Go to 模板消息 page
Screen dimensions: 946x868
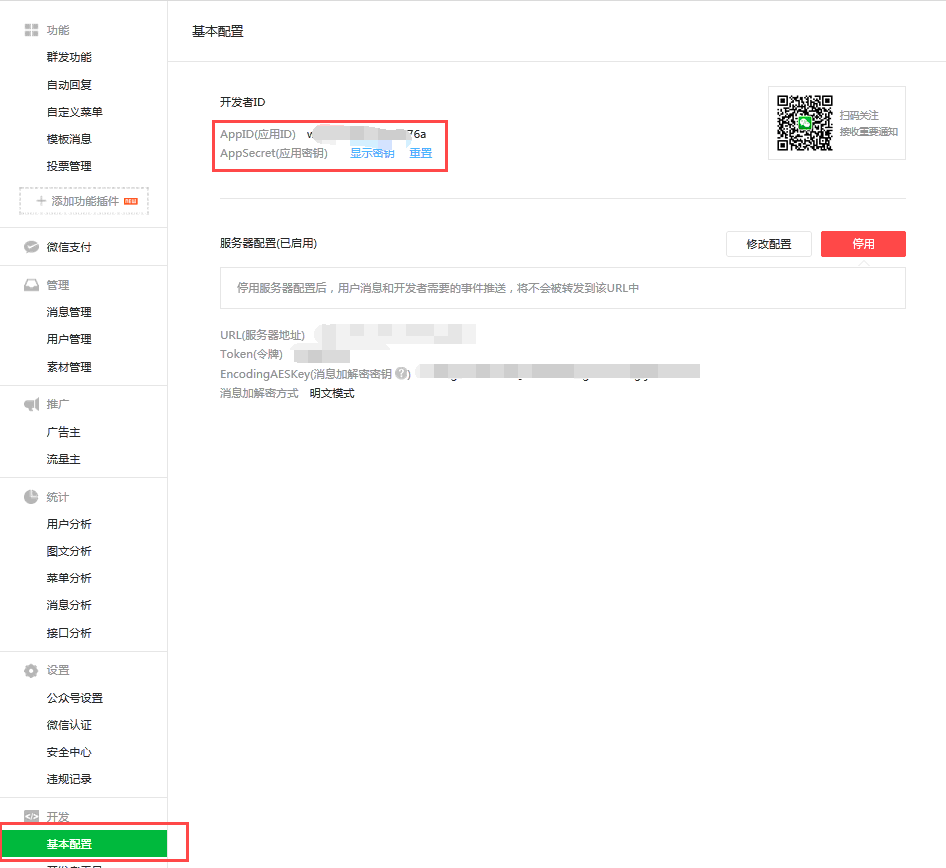point(69,139)
